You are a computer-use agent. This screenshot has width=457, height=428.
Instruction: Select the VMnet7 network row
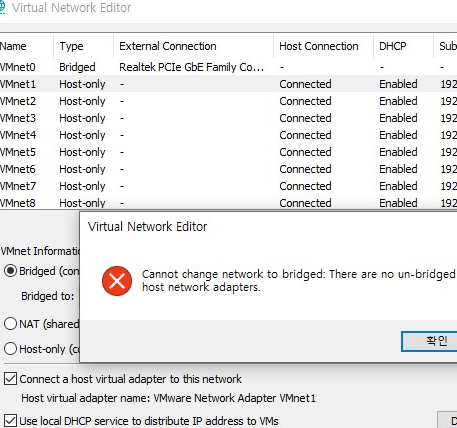pyautogui.click(x=228, y=186)
